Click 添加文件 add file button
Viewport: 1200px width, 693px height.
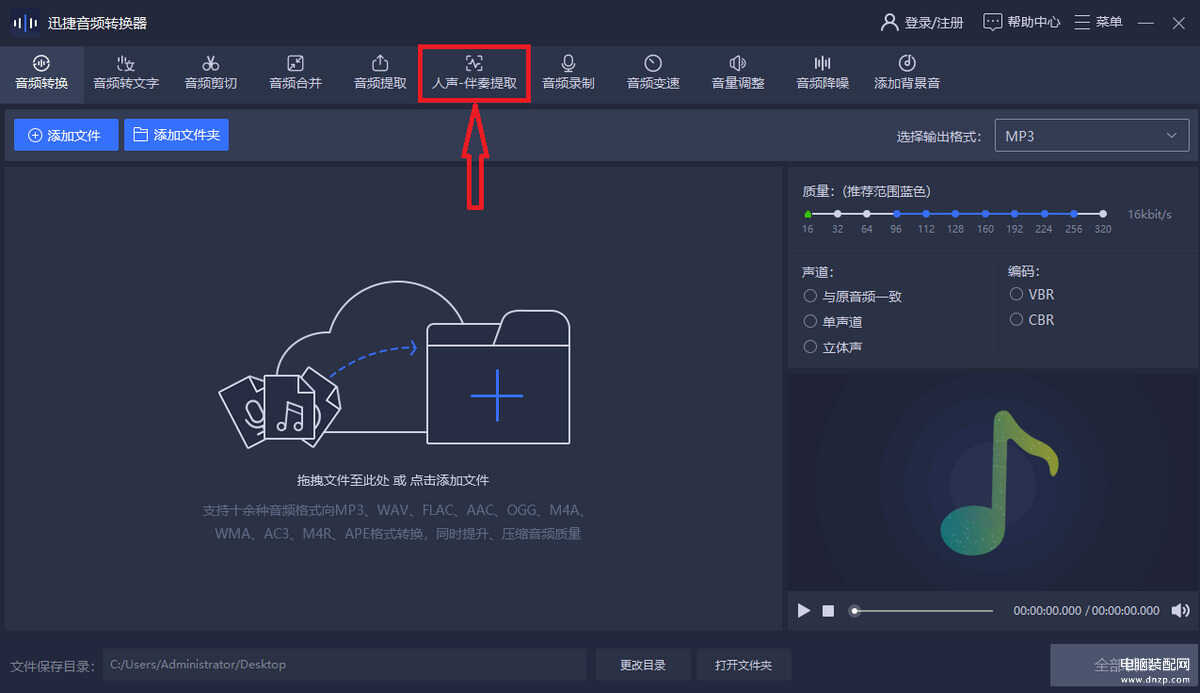click(66, 135)
